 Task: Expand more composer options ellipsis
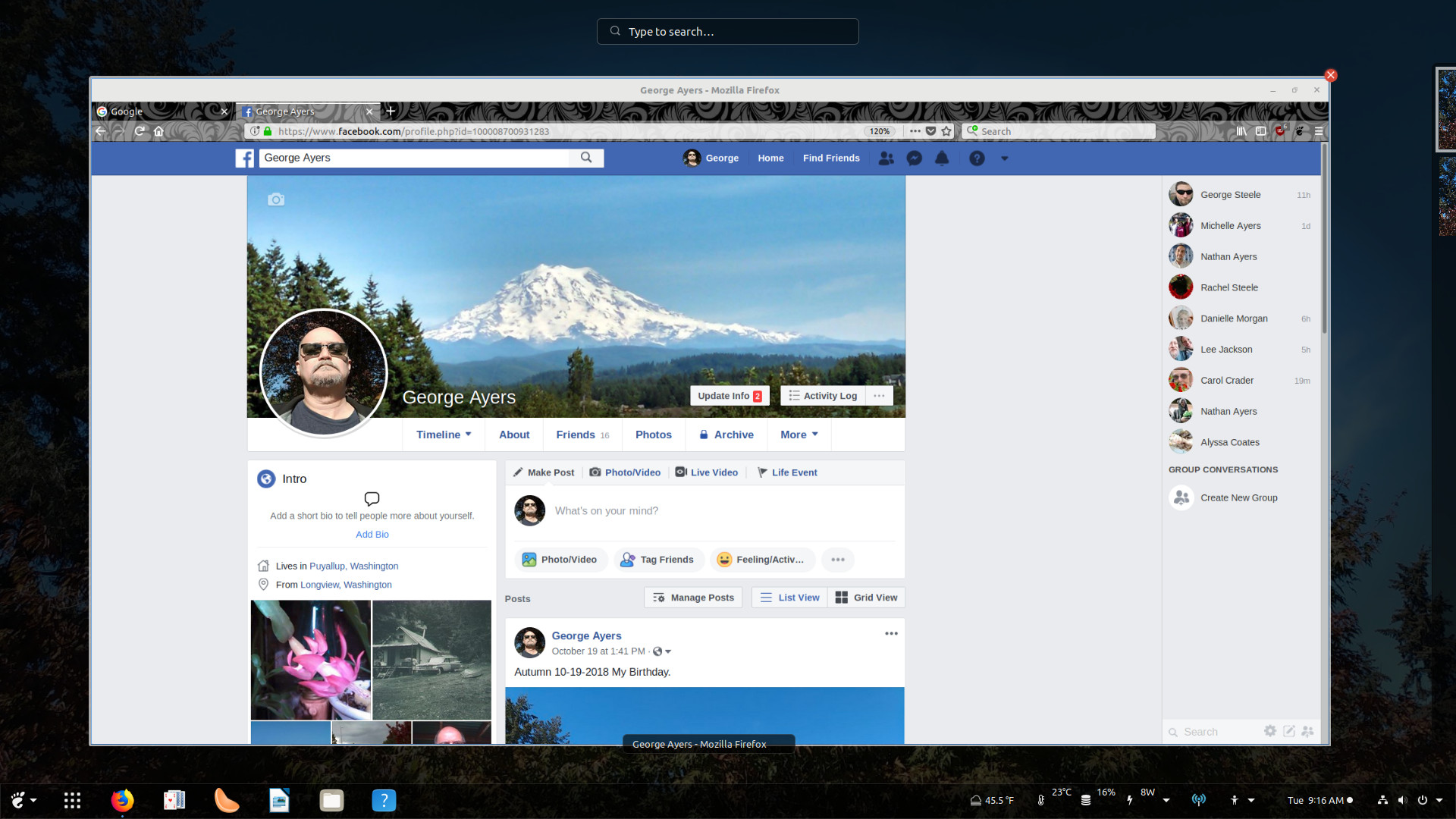[x=837, y=560]
